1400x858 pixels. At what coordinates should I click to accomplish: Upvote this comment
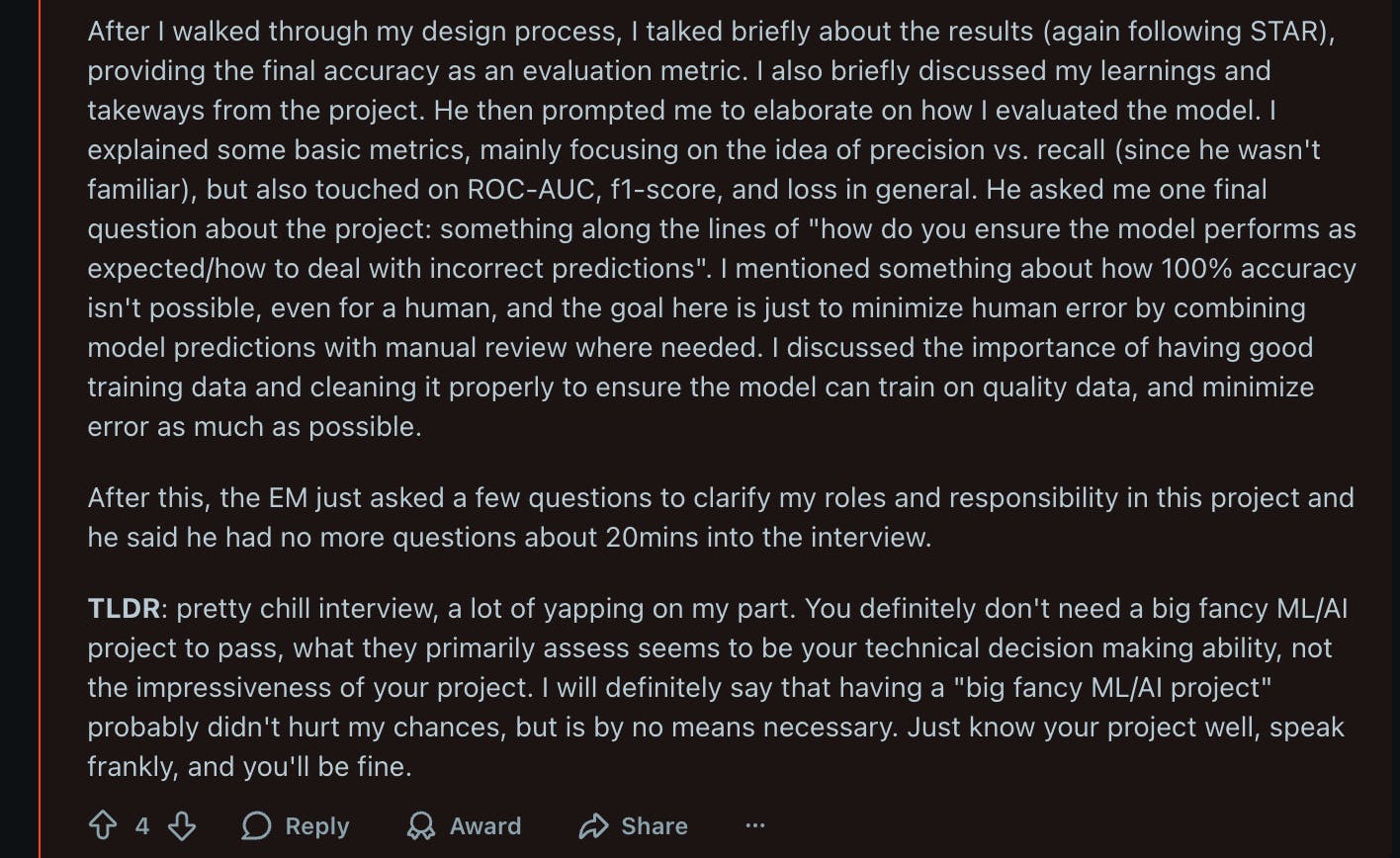pos(103,825)
